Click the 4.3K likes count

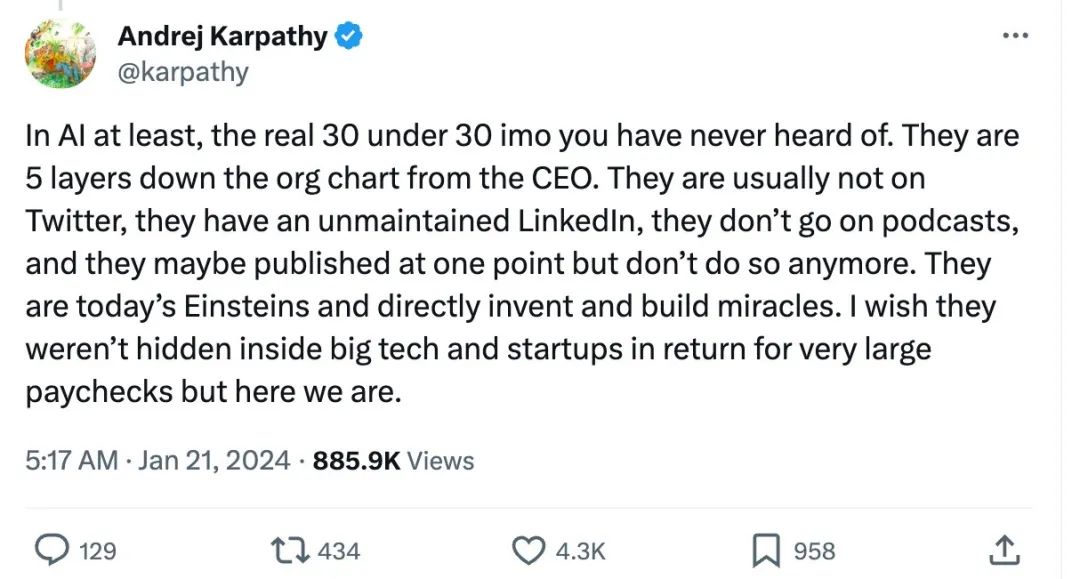(578, 550)
